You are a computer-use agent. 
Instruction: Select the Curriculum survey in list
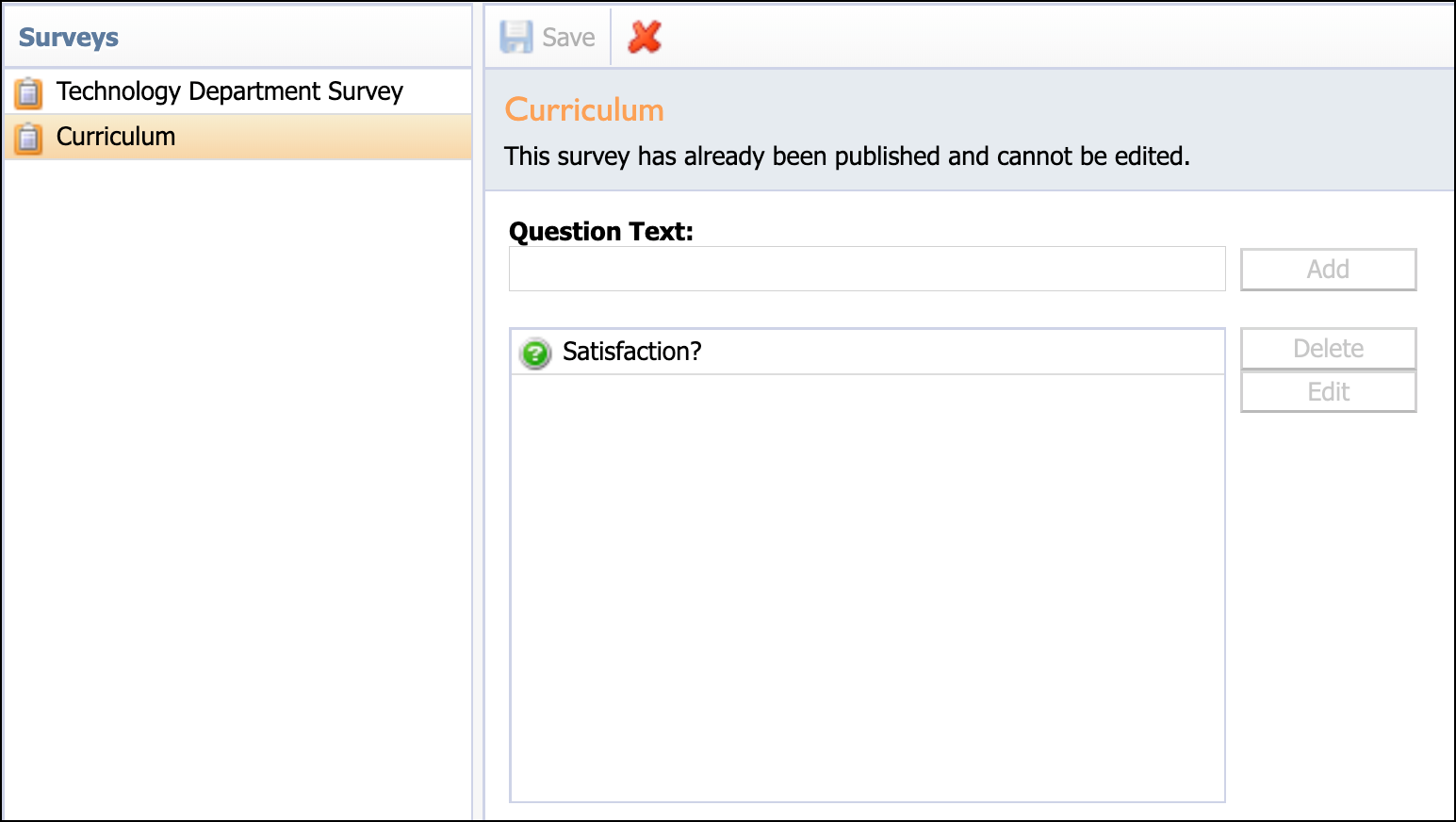[x=237, y=137]
